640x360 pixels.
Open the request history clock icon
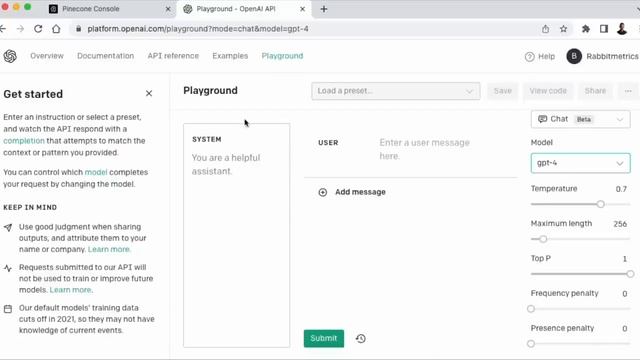click(x=360, y=338)
